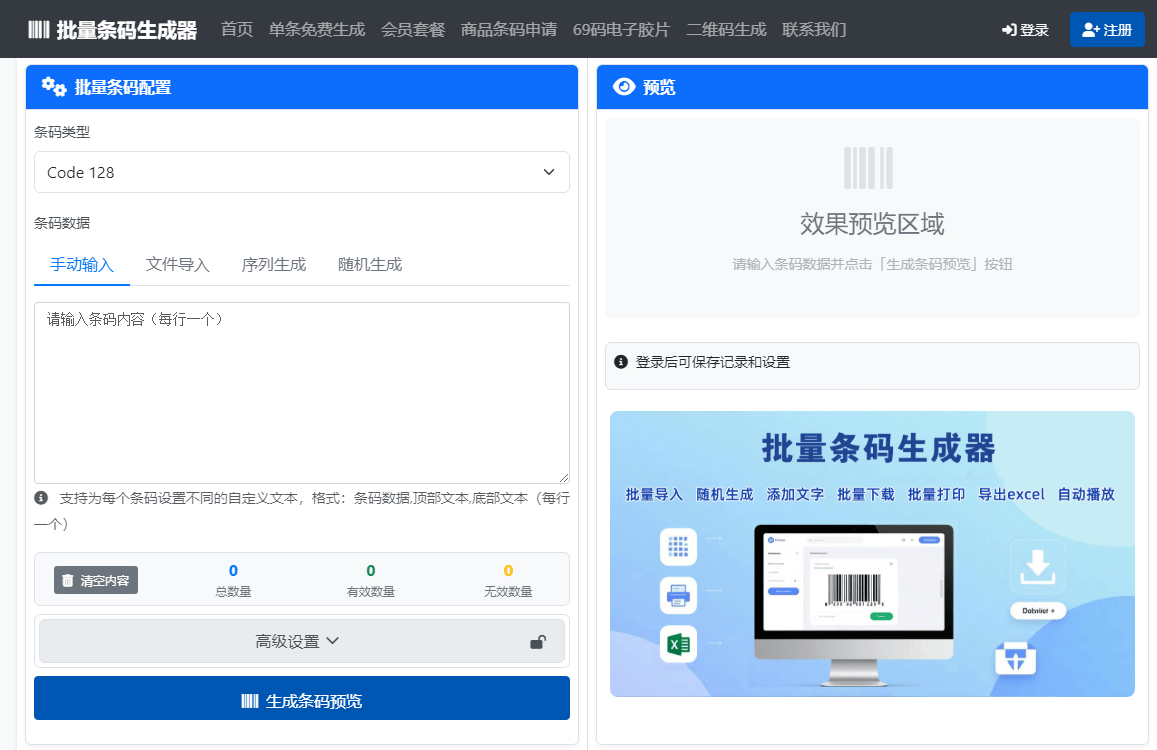Open 69码电子胶片 in the navigation bar
The width and height of the screenshot is (1157, 750).
point(621,30)
